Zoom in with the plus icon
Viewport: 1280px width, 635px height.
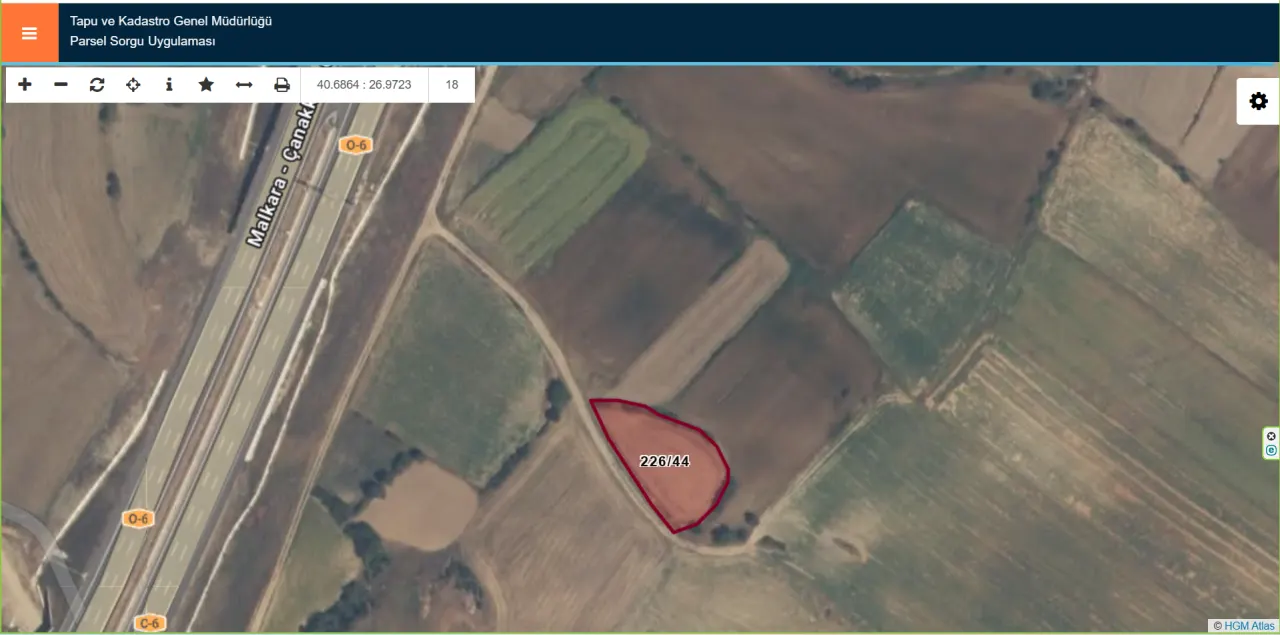pos(25,85)
